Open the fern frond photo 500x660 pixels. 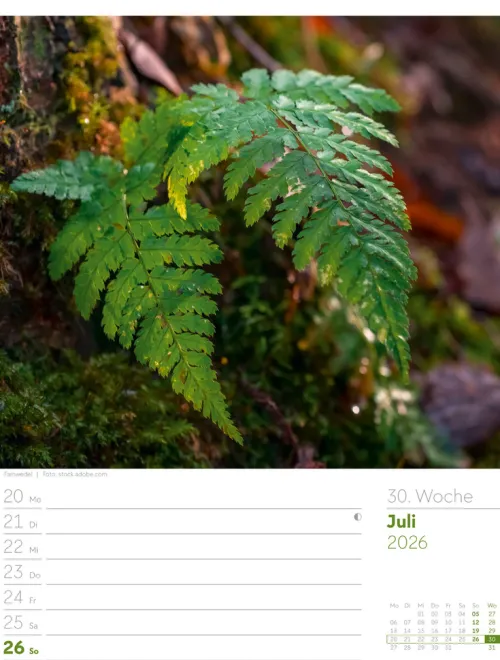tap(250, 242)
